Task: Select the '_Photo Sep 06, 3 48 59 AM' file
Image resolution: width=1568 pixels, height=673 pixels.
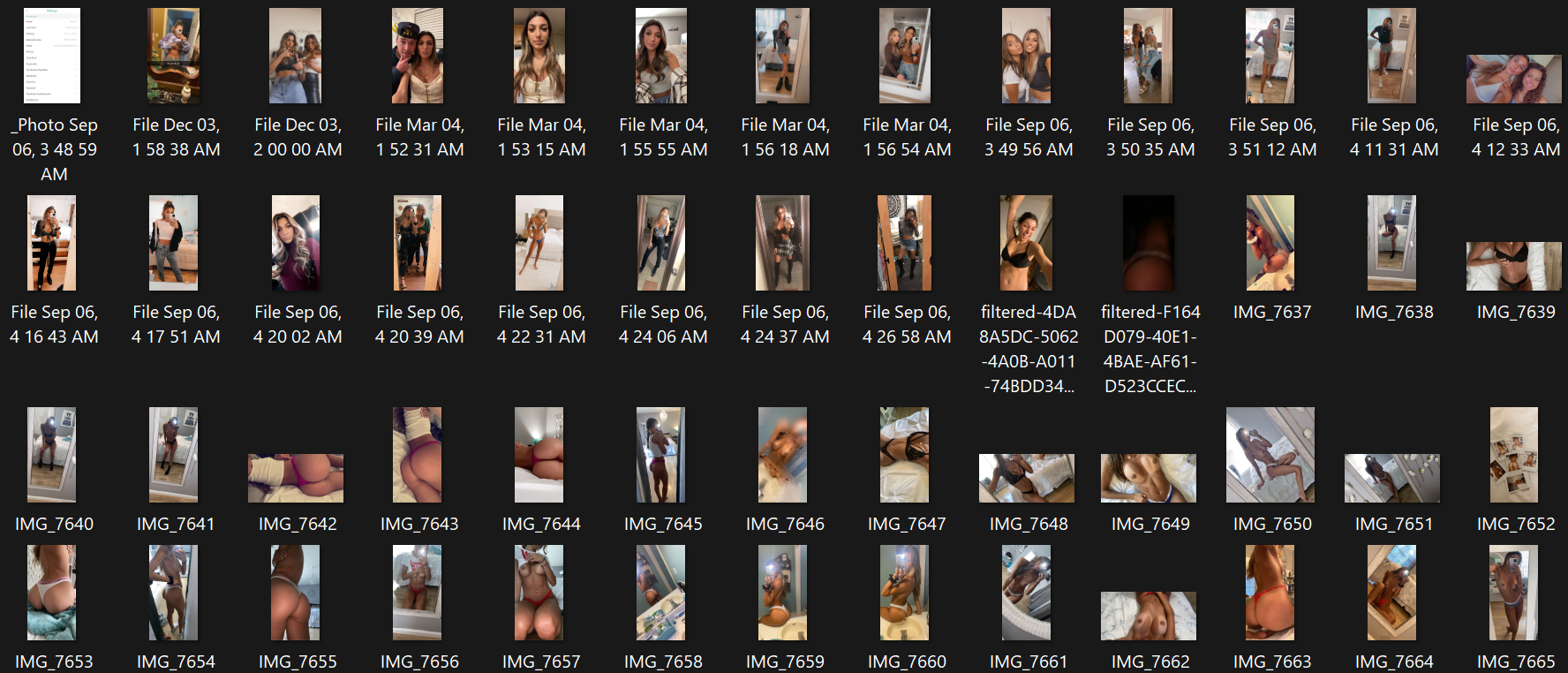Action: [52, 56]
